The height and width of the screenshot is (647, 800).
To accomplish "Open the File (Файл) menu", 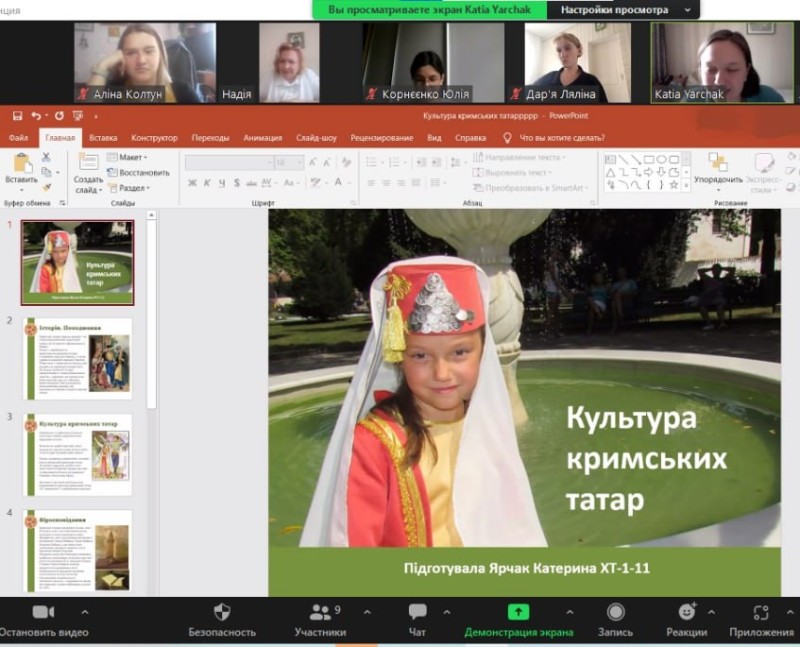I will tap(18, 138).
